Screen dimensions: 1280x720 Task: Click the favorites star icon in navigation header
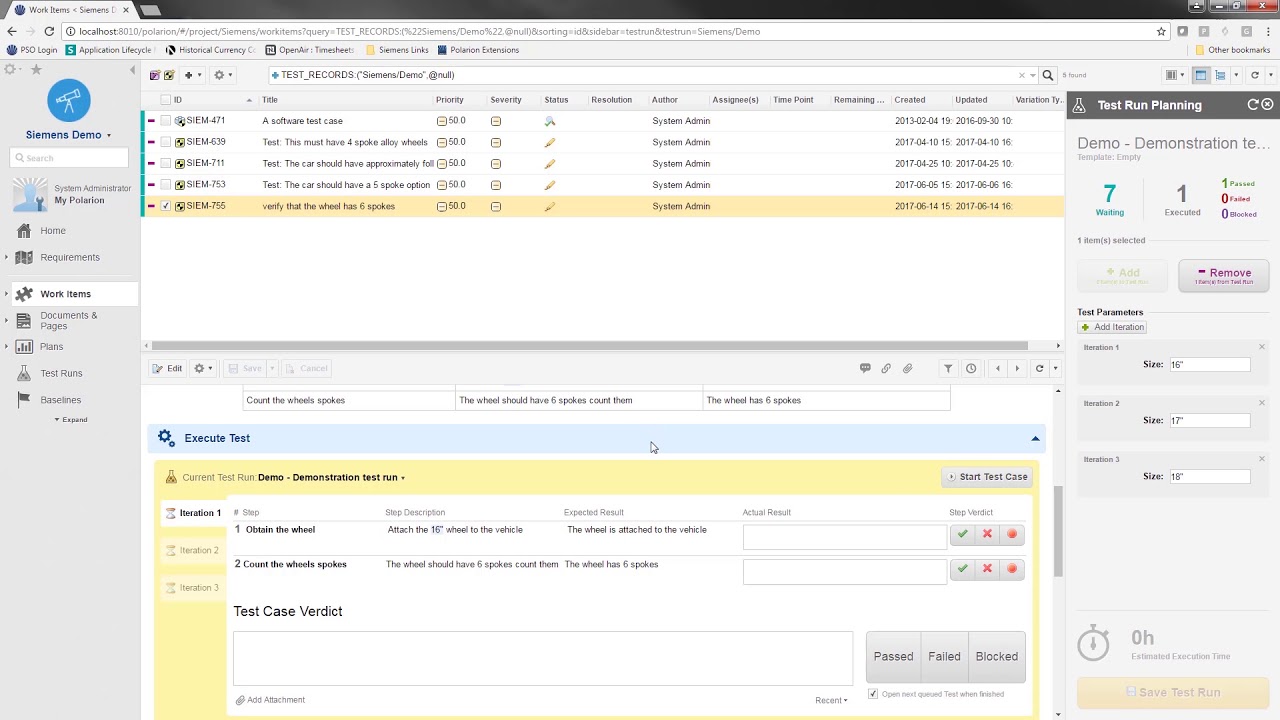coord(36,69)
